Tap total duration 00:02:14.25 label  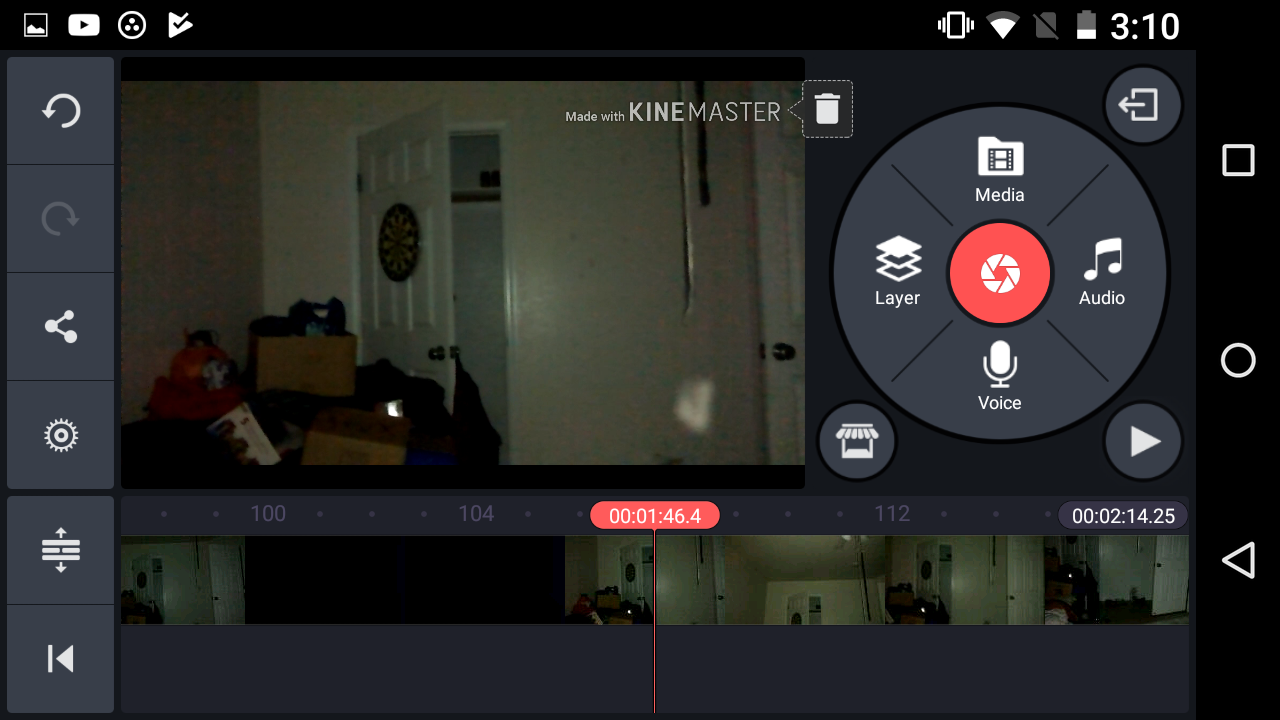1123,516
